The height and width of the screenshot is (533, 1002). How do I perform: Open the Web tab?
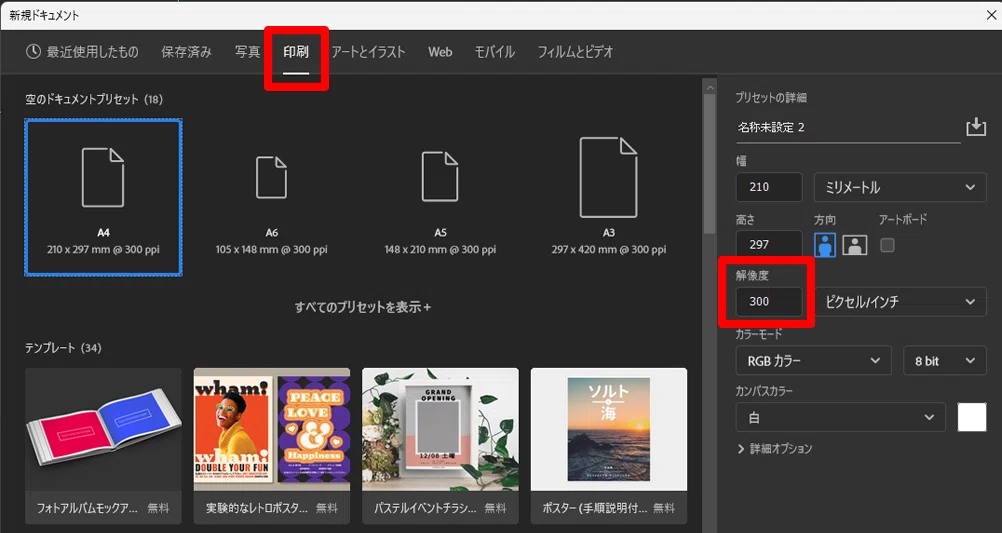point(440,52)
